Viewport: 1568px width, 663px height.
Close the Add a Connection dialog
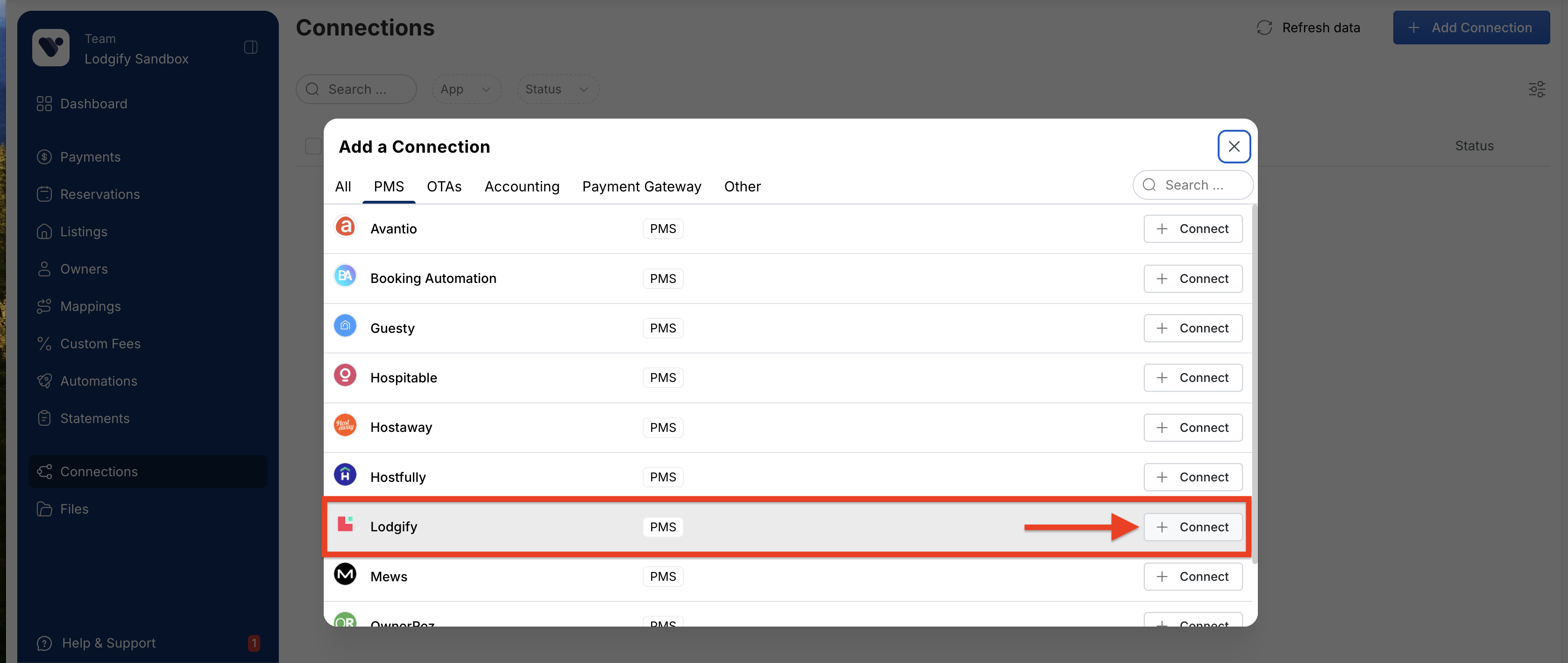(x=1234, y=147)
